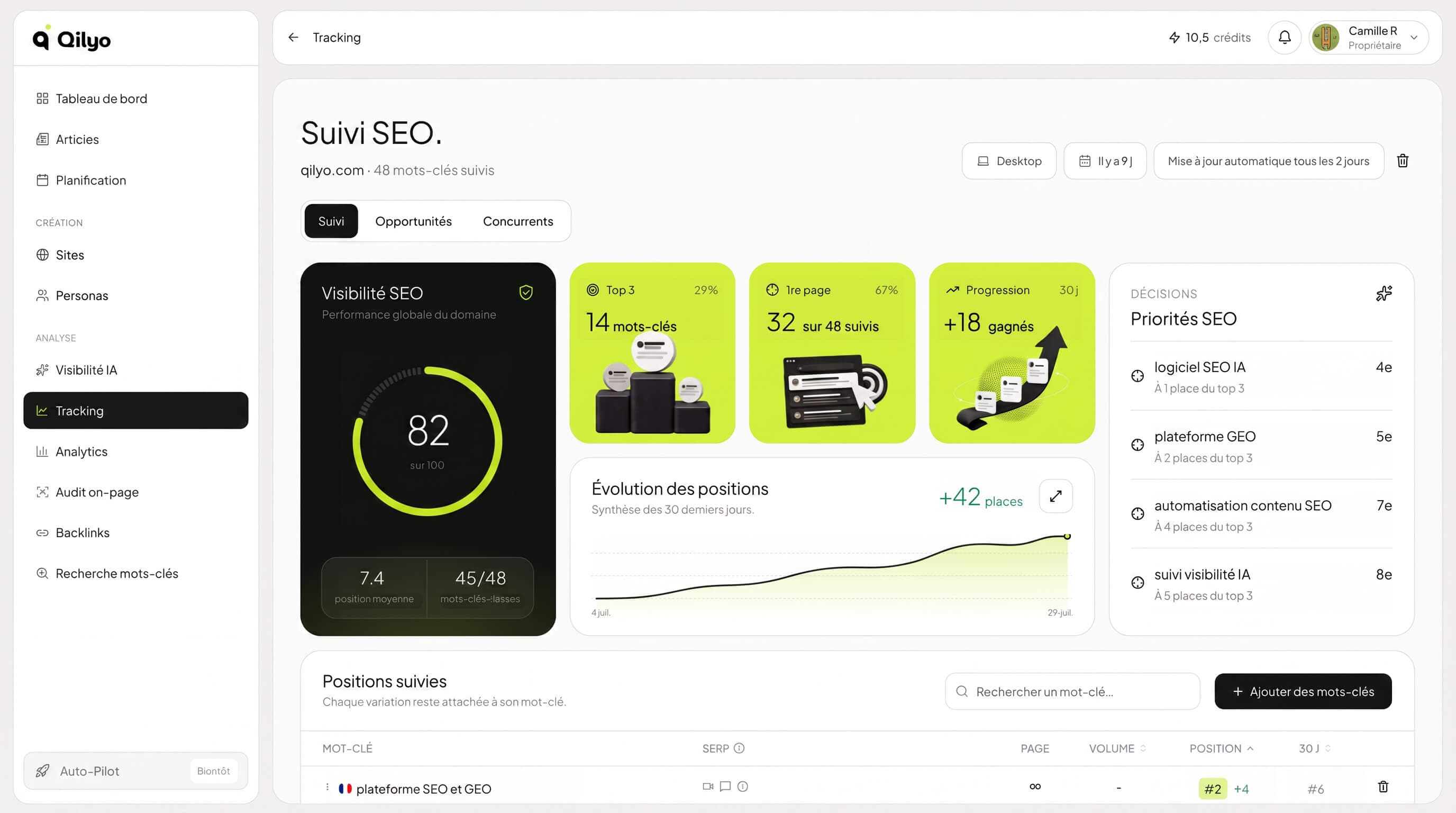Switch to the Suivi tab
Screen dimensions: 1456x813
[x=331, y=221]
